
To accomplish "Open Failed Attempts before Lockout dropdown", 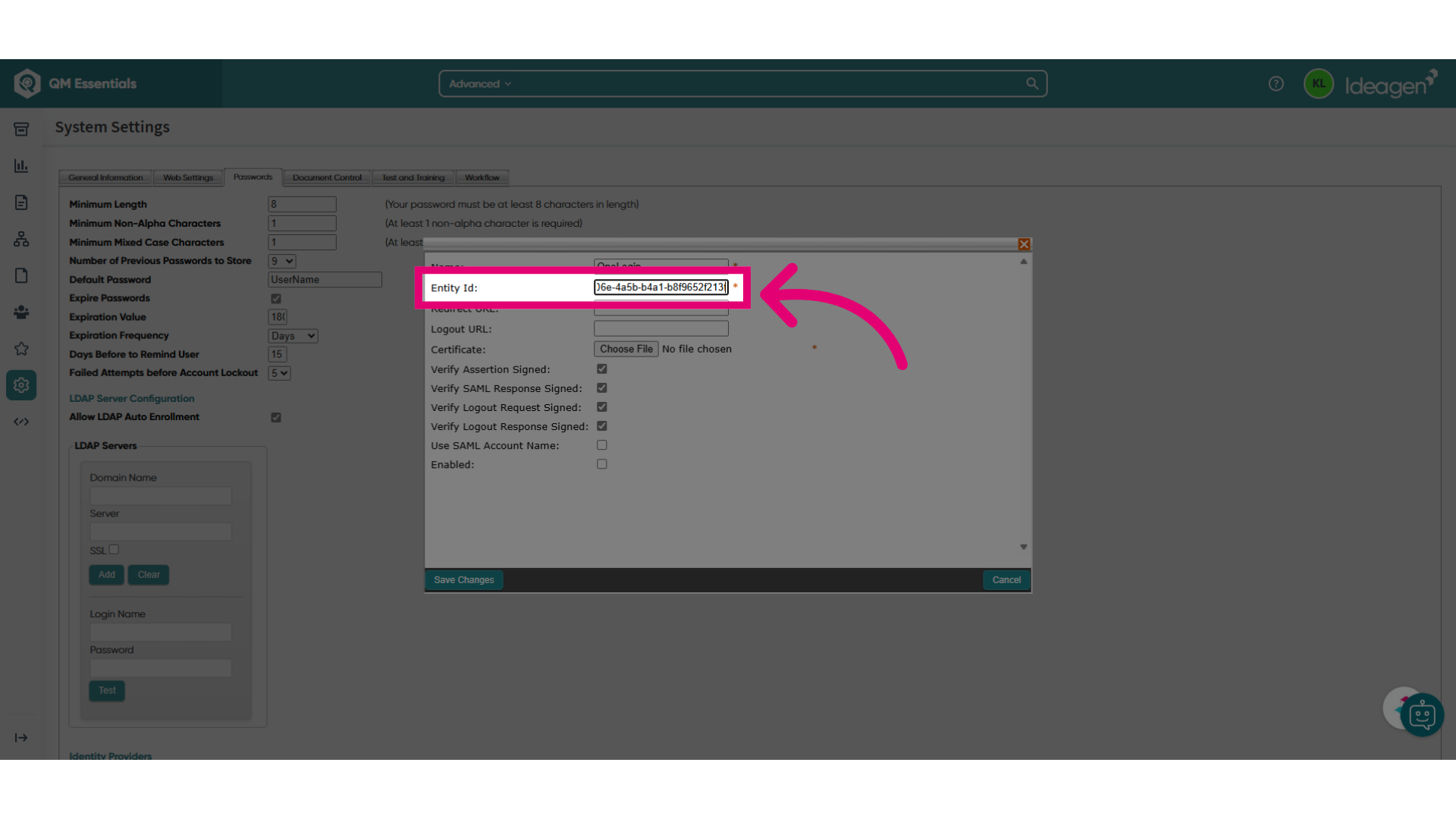I will point(279,373).
